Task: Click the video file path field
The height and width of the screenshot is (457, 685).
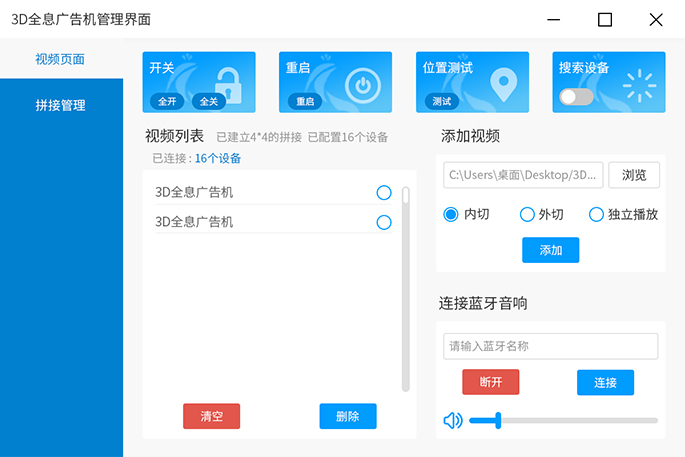Action: click(x=523, y=175)
